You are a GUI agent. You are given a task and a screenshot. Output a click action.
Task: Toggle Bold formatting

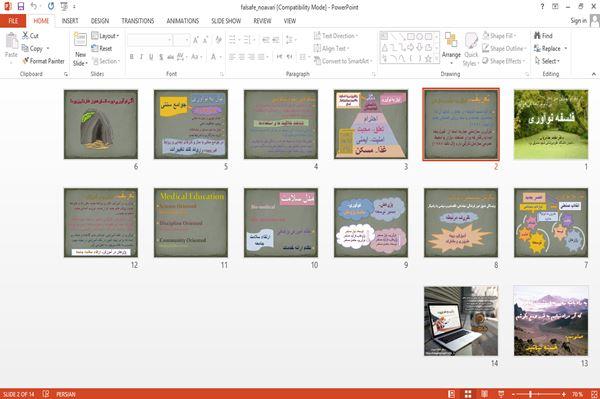coord(132,57)
